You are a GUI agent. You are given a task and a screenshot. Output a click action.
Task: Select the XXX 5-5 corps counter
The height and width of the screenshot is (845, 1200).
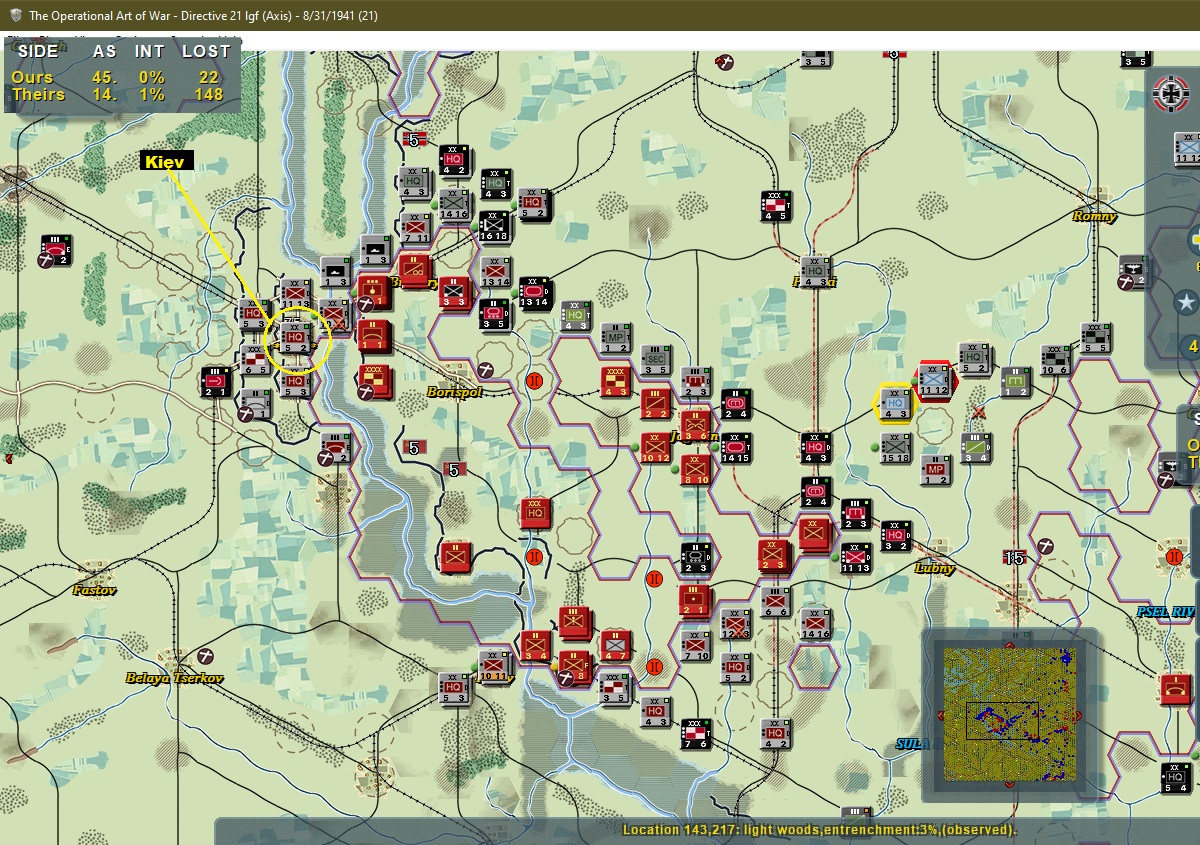[x=1095, y=338]
